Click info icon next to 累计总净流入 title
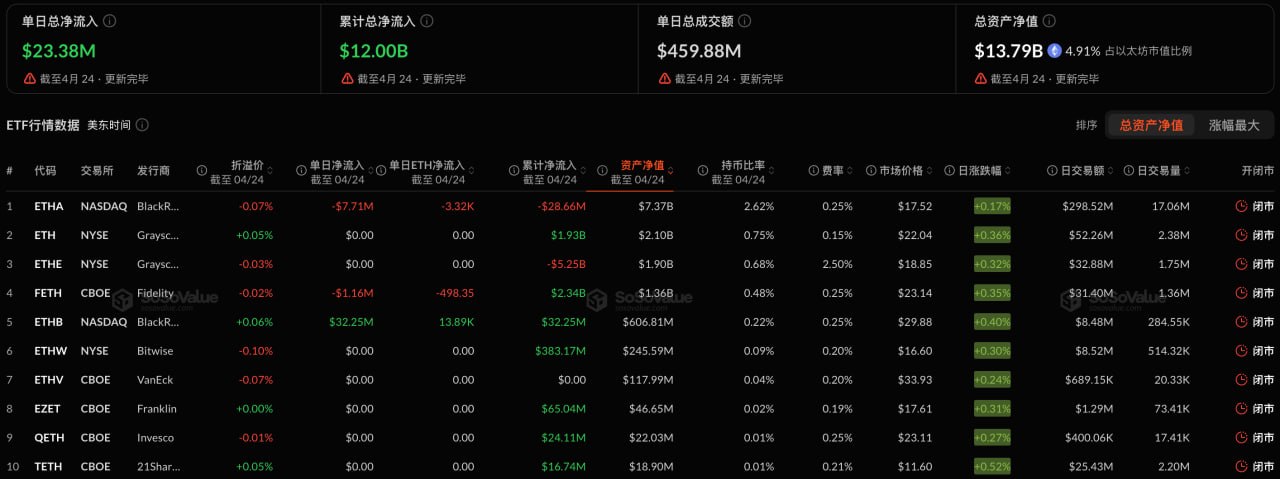Viewport: 1280px width, 479px height. click(x=428, y=21)
